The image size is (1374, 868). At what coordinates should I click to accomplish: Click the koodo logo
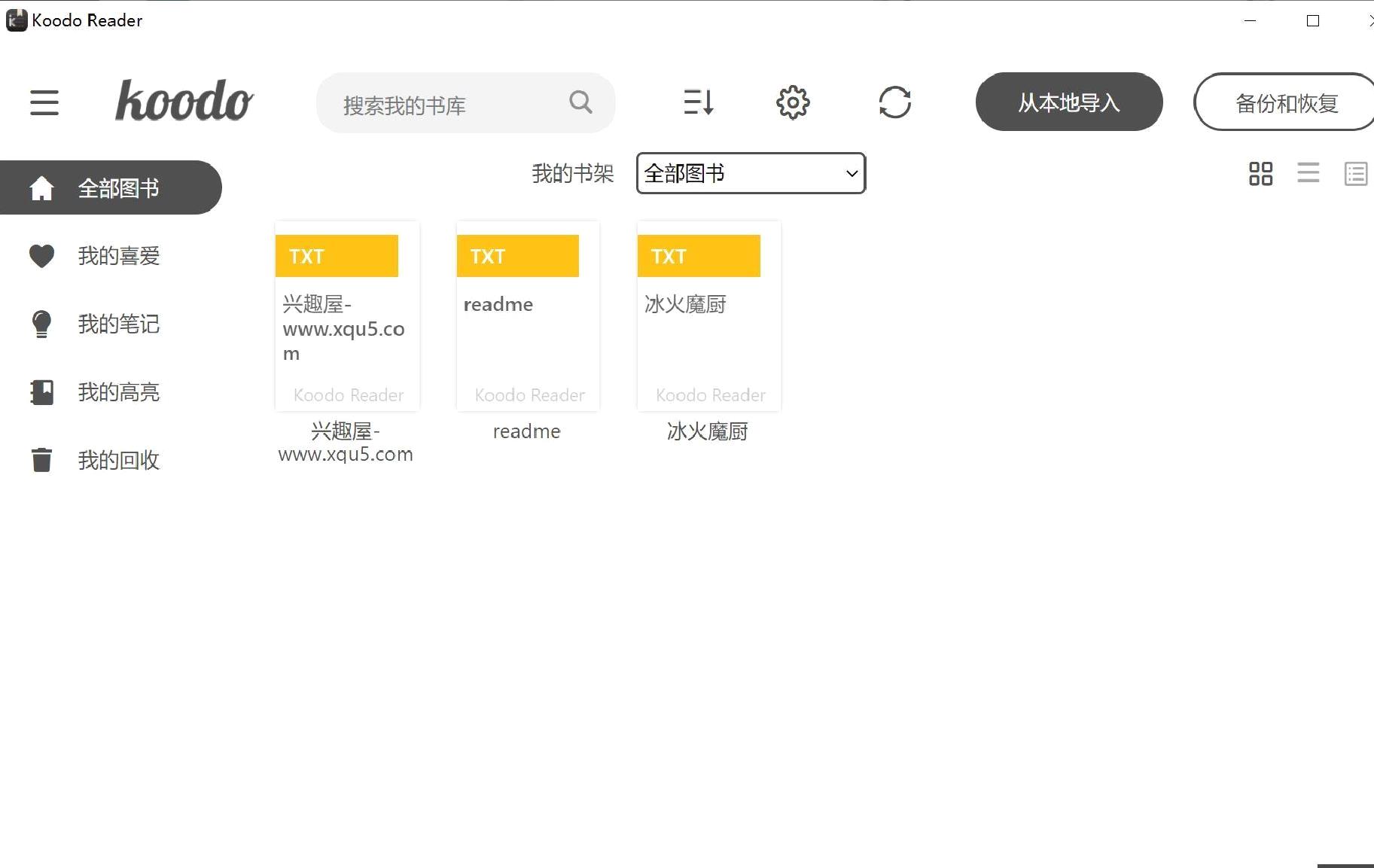pos(184,100)
